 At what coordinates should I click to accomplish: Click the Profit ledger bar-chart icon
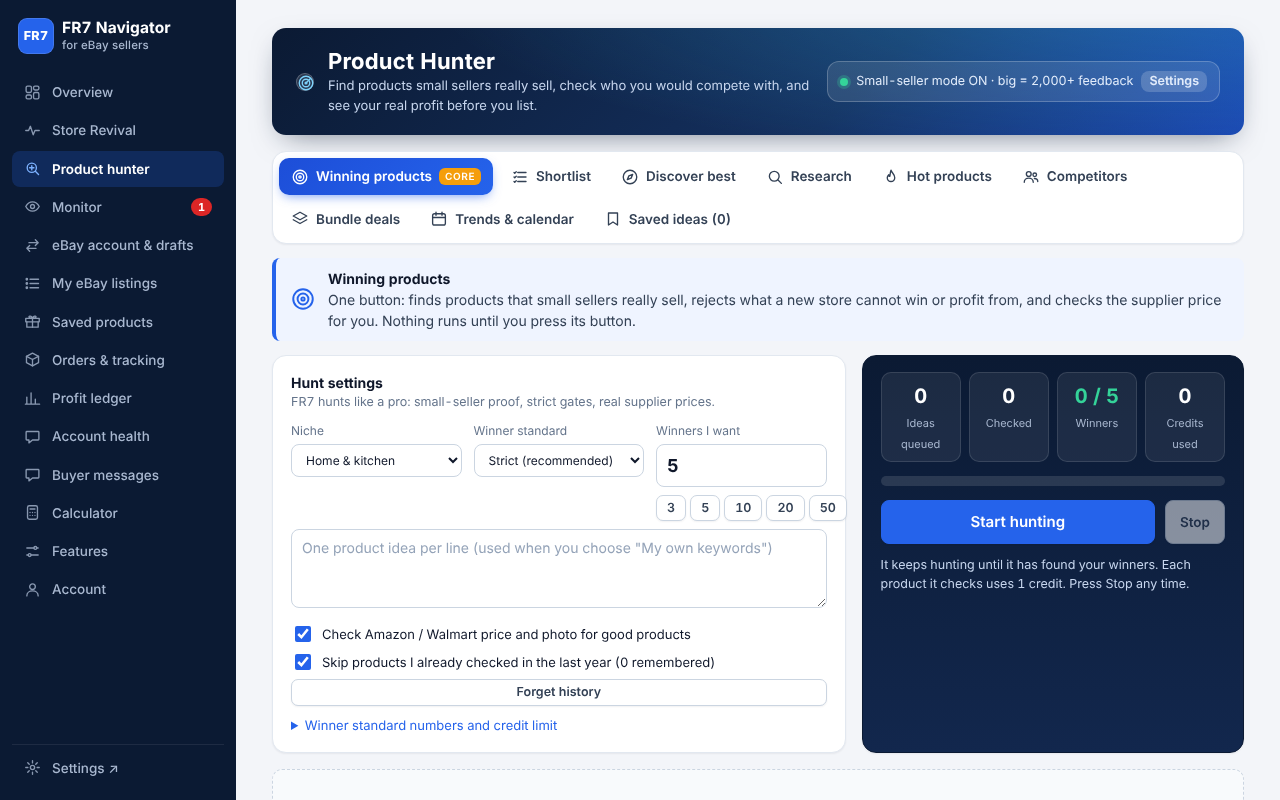point(33,398)
